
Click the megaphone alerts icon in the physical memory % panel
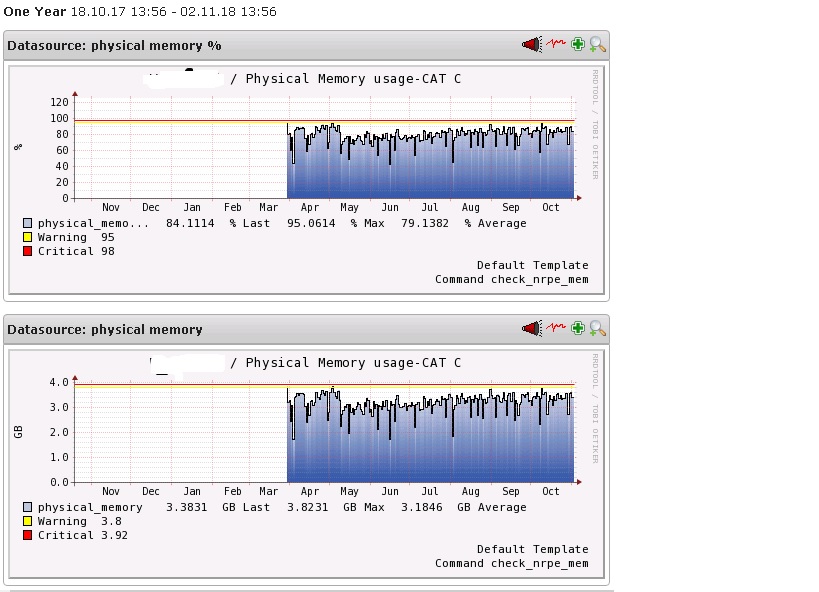coord(531,45)
